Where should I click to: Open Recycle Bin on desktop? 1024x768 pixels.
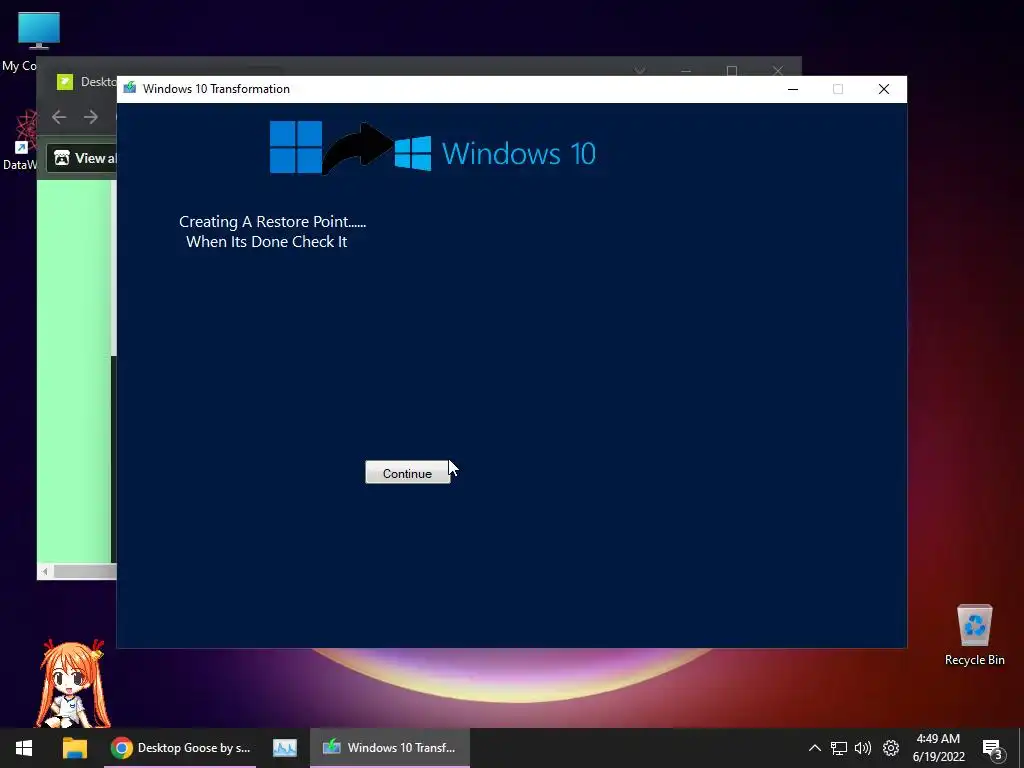(x=974, y=635)
